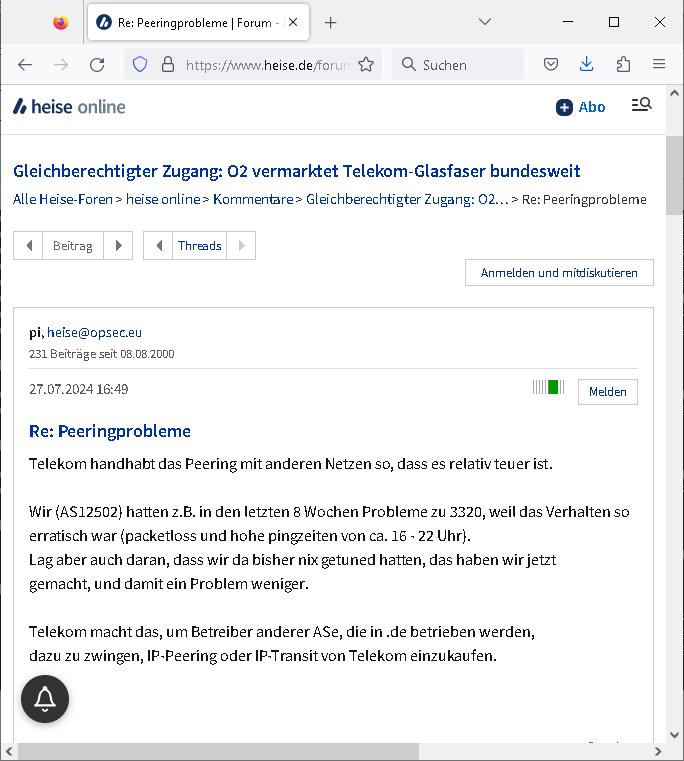This screenshot has height=761, width=684.
Task: Click the horizontal scrollbar left arrow
Action: [9, 752]
